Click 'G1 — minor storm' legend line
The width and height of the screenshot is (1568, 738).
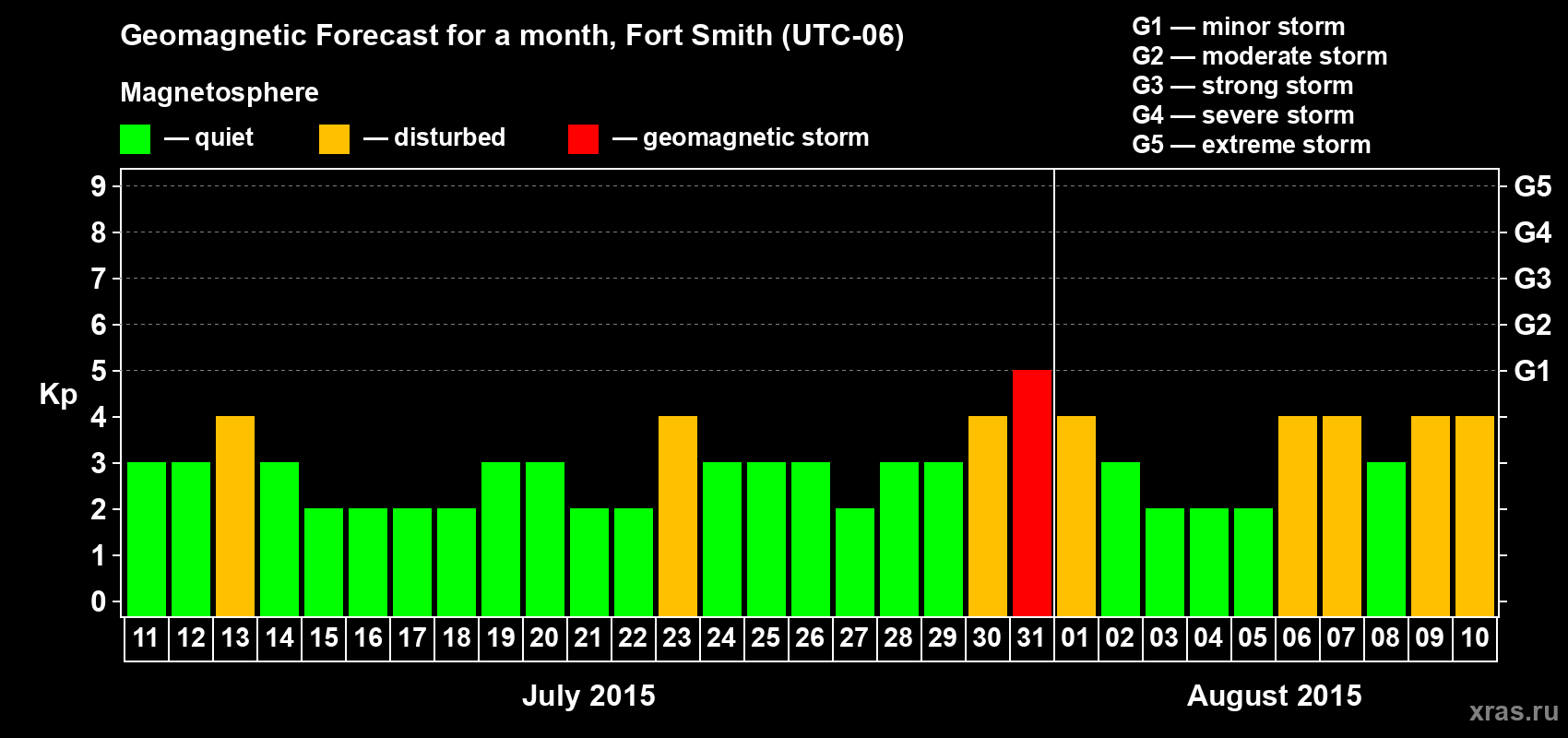pos(1239,27)
